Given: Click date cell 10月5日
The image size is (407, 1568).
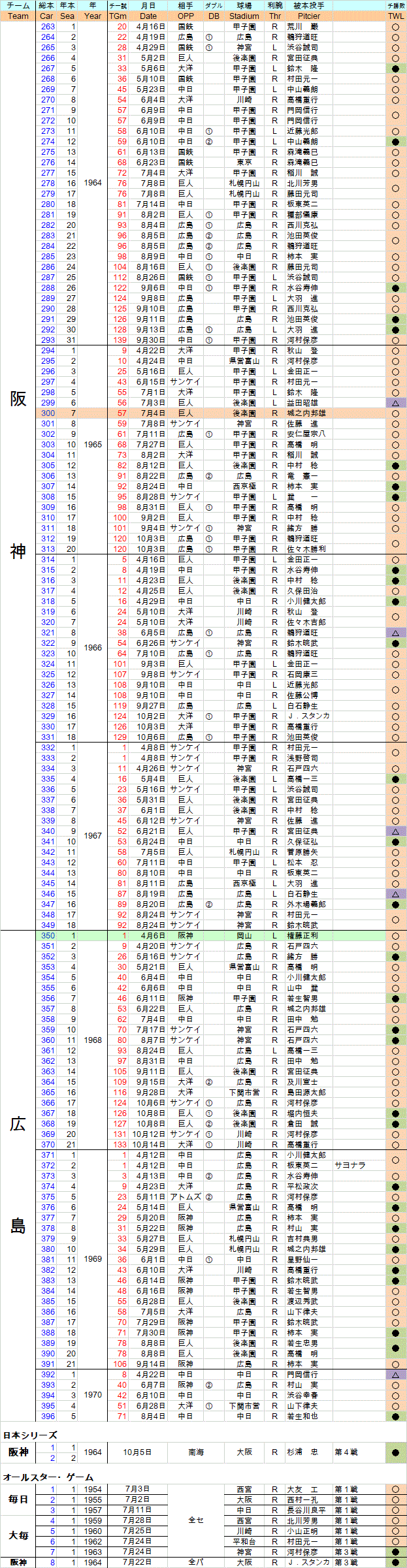Looking at the screenshot, I should [138, 1452].
